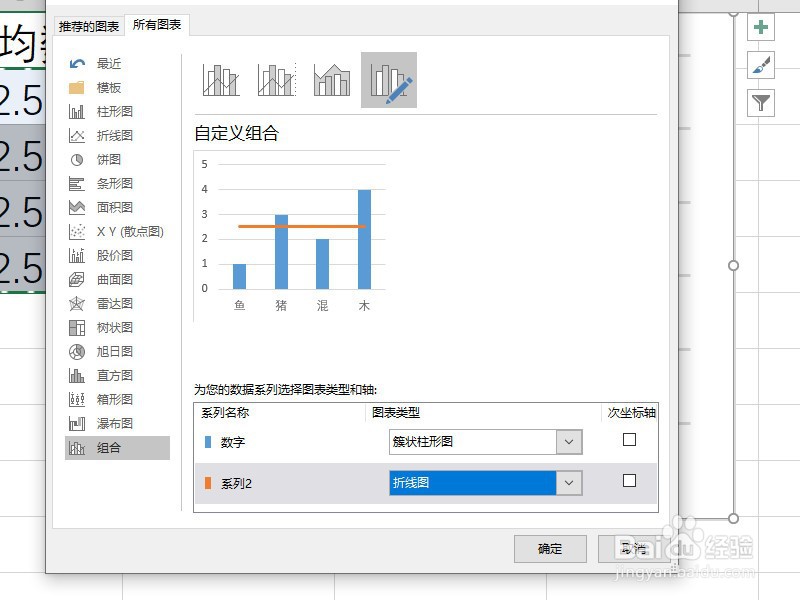Image resolution: width=800 pixels, height=600 pixels.
Task: Open Chart Filters with the funnel icon
Action: coord(762,102)
